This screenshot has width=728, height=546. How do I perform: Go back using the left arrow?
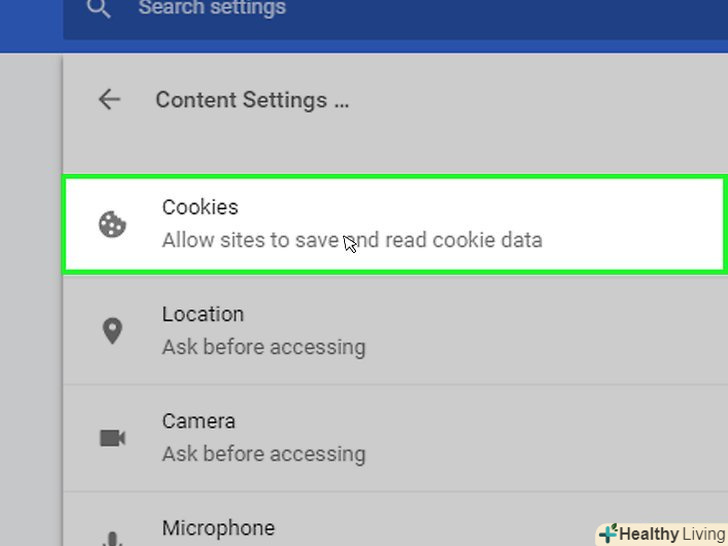[x=109, y=100]
